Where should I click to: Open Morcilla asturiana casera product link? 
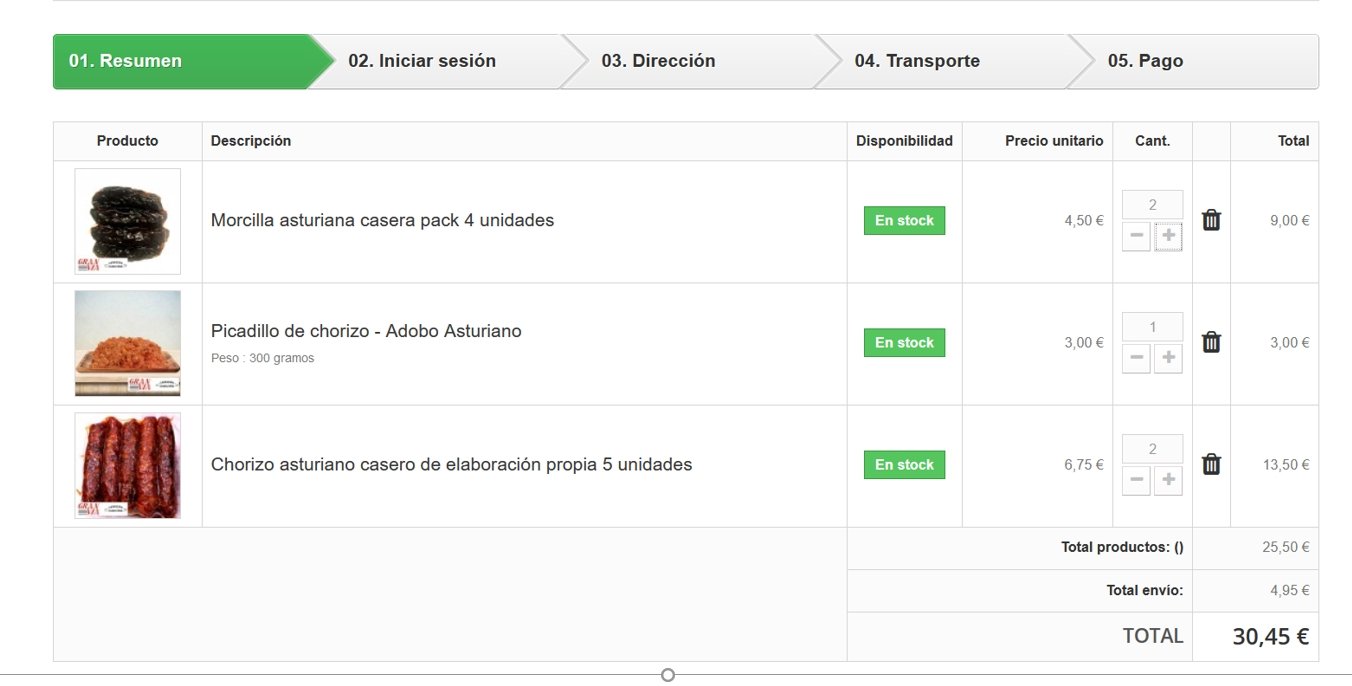(382, 220)
